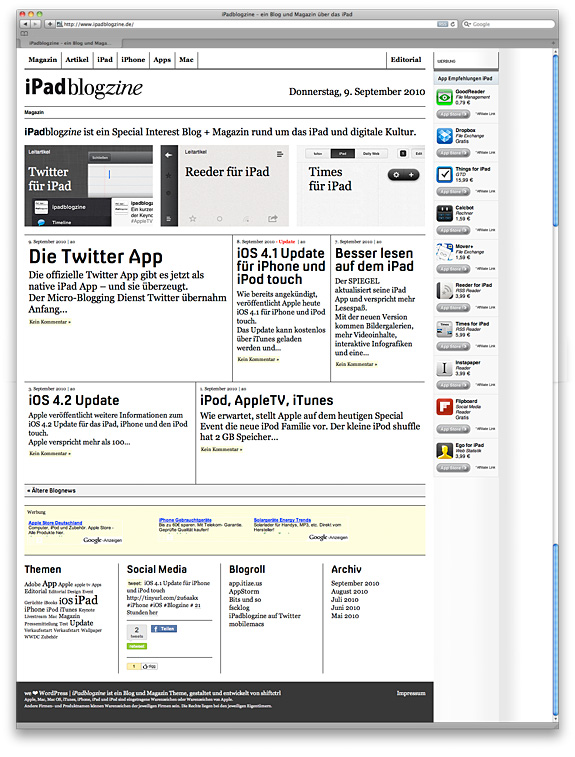Viewport: 575px width, 757px height.
Task: Open the app.itize.us blogroll link
Action: tap(245, 583)
